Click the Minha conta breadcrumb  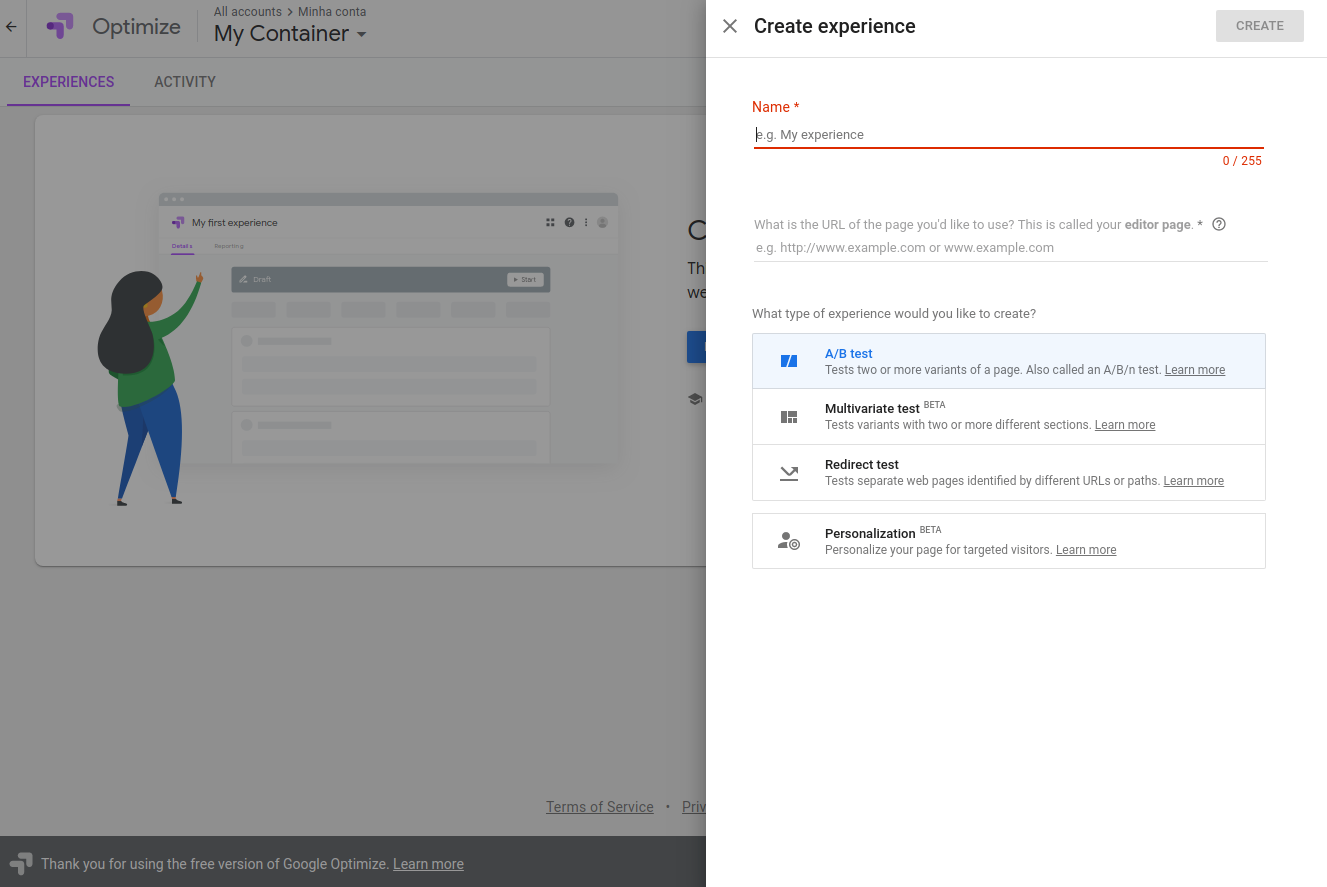[x=332, y=12]
